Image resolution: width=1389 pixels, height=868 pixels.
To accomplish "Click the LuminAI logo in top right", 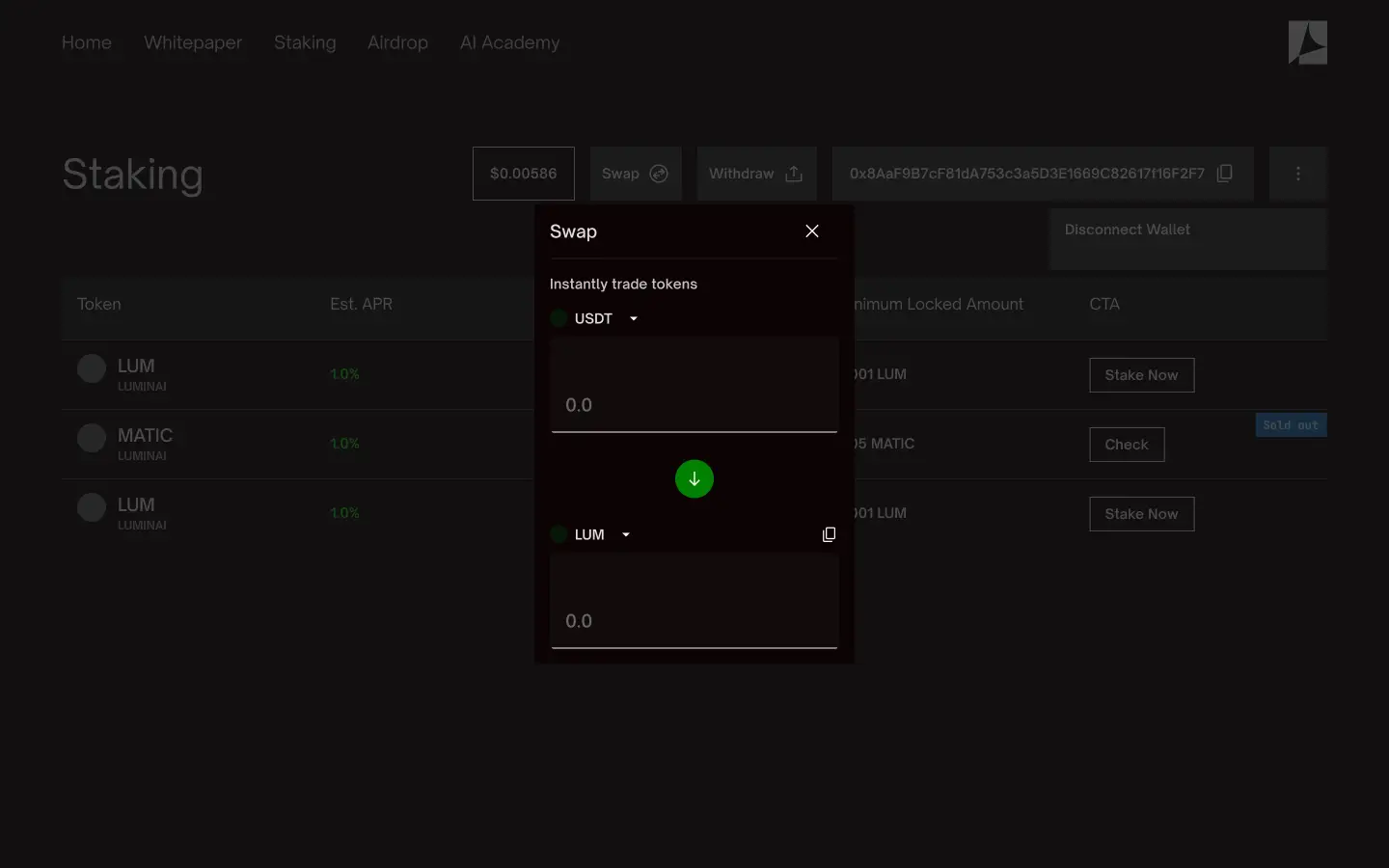I will click(x=1307, y=43).
